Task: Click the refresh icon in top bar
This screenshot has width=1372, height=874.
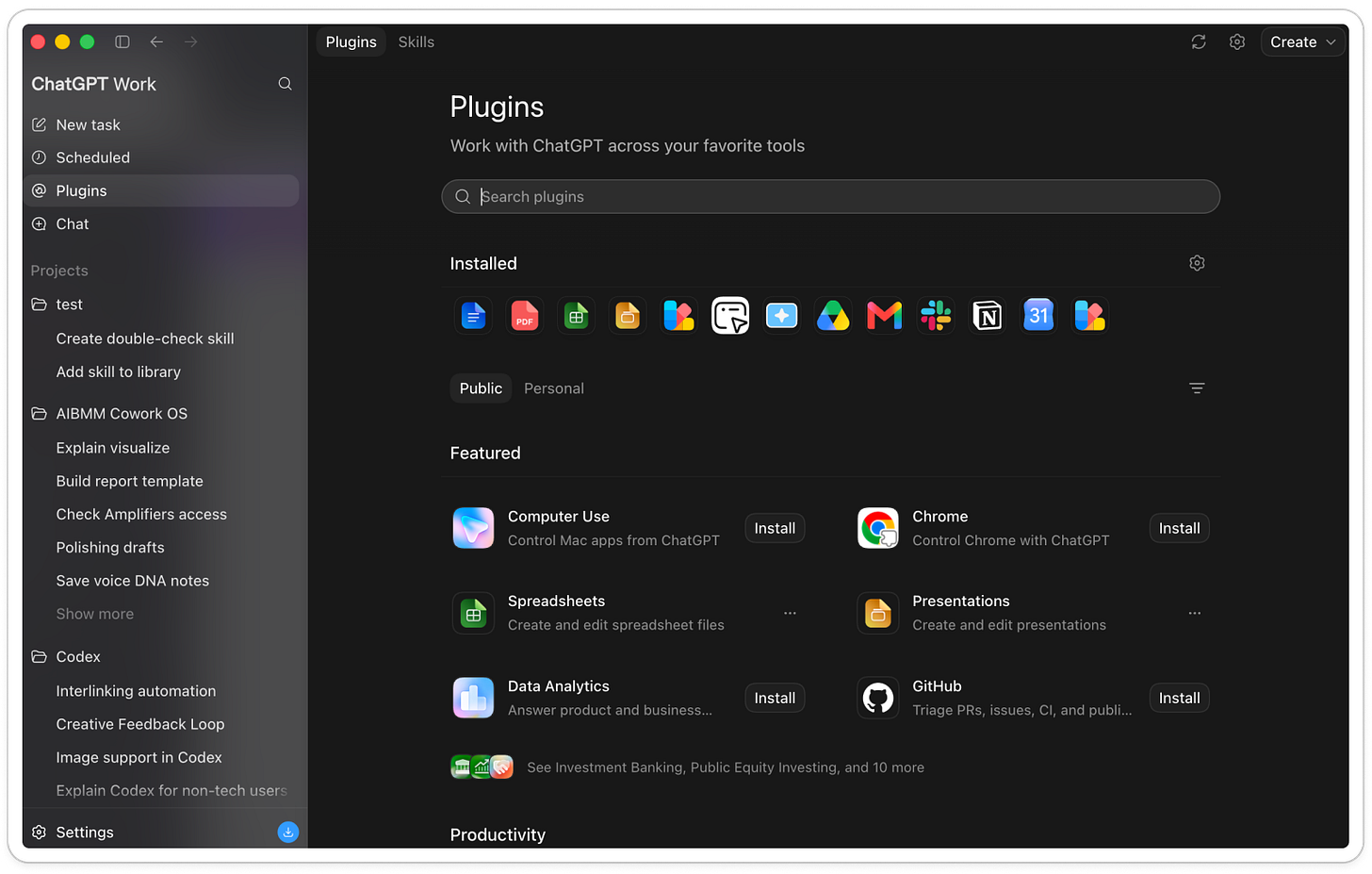Action: (1199, 41)
